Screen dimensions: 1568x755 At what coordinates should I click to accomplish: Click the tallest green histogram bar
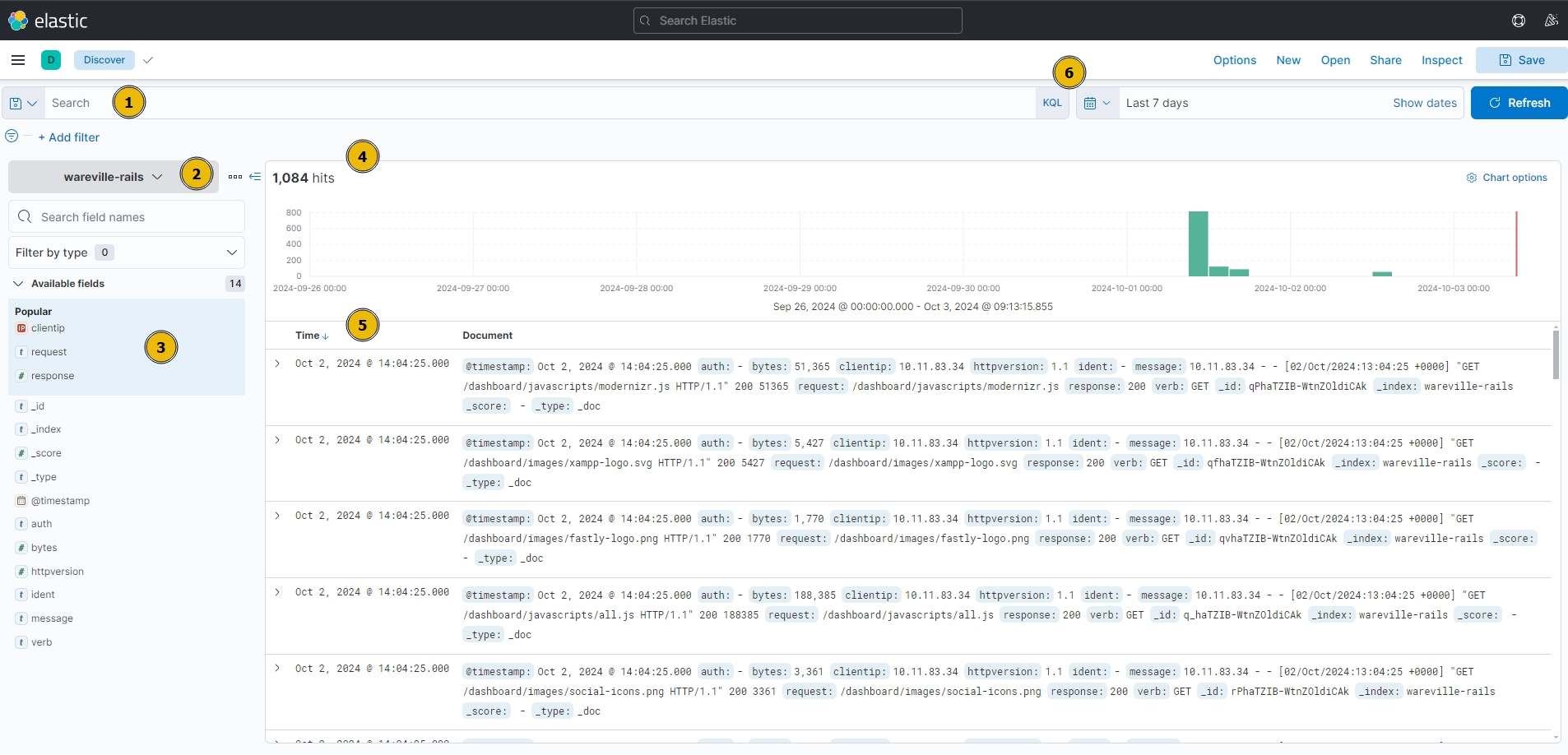(x=1198, y=243)
